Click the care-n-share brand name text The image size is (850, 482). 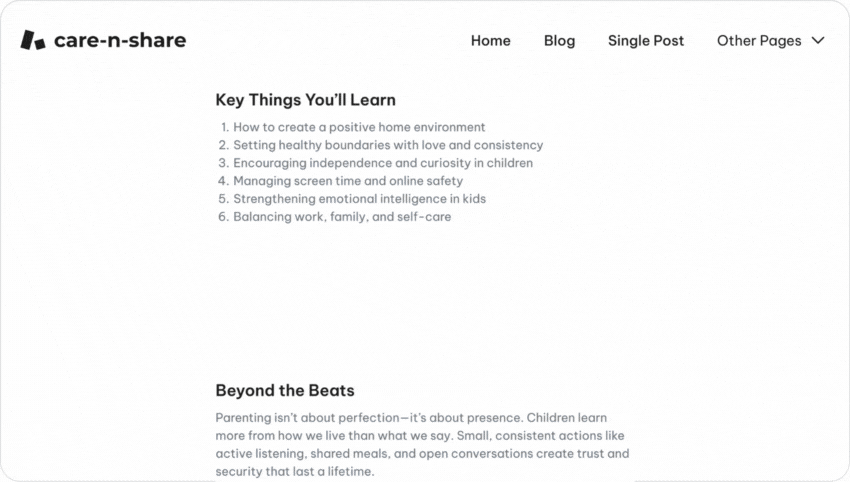pos(120,40)
